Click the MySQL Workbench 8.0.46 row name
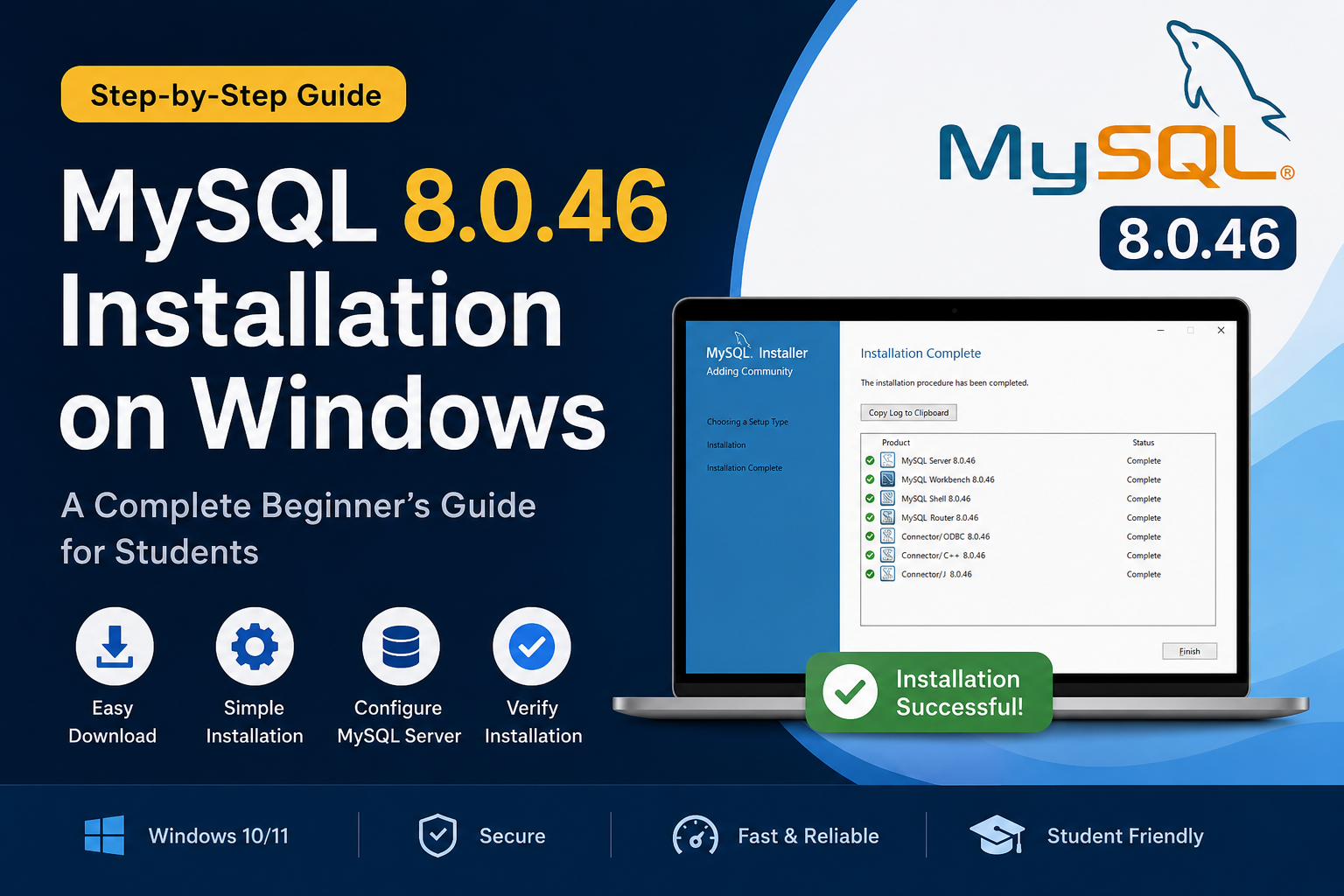1344x896 pixels. point(948,479)
